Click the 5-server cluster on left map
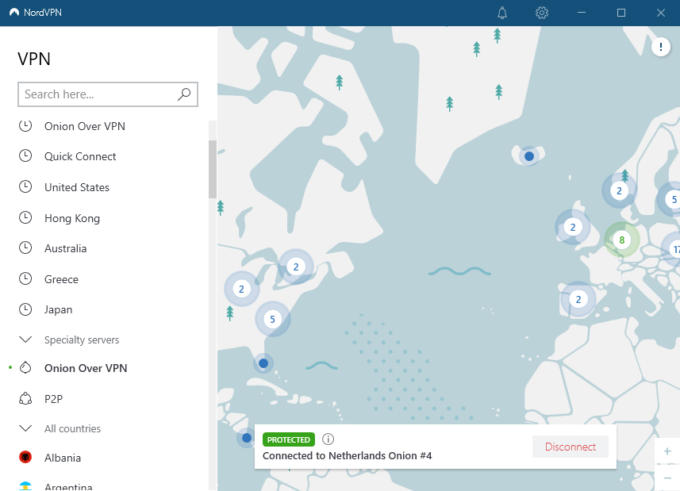 pyautogui.click(x=271, y=320)
